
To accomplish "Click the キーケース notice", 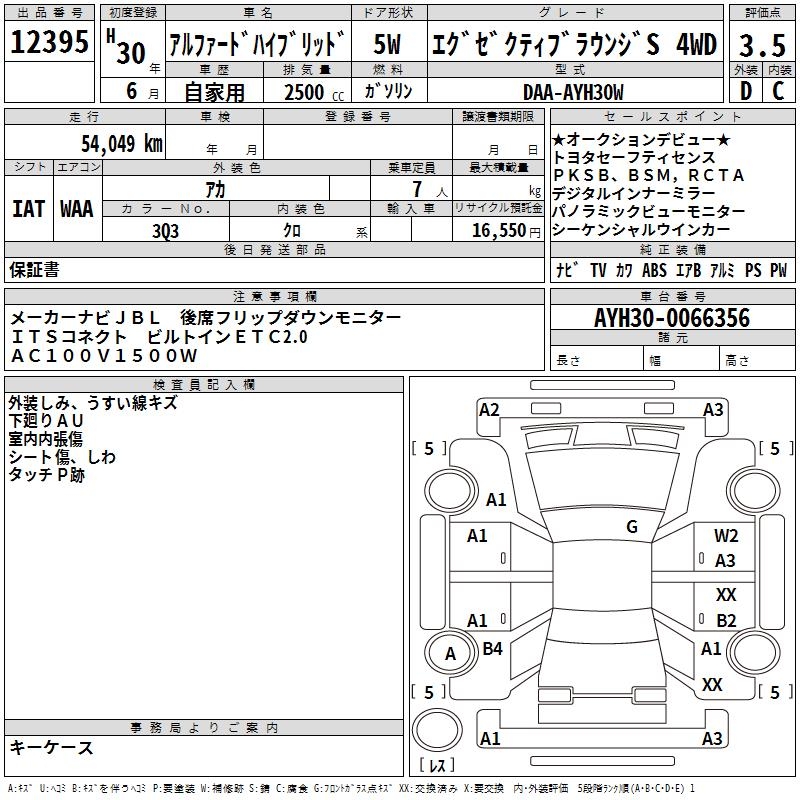I will click(x=52, y=747).
